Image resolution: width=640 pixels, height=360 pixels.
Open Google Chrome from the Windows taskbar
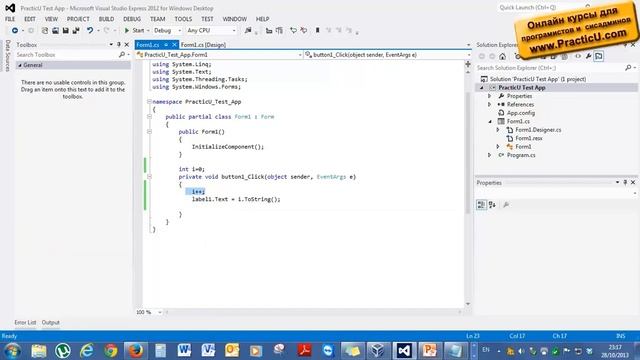tap(111, 351)
